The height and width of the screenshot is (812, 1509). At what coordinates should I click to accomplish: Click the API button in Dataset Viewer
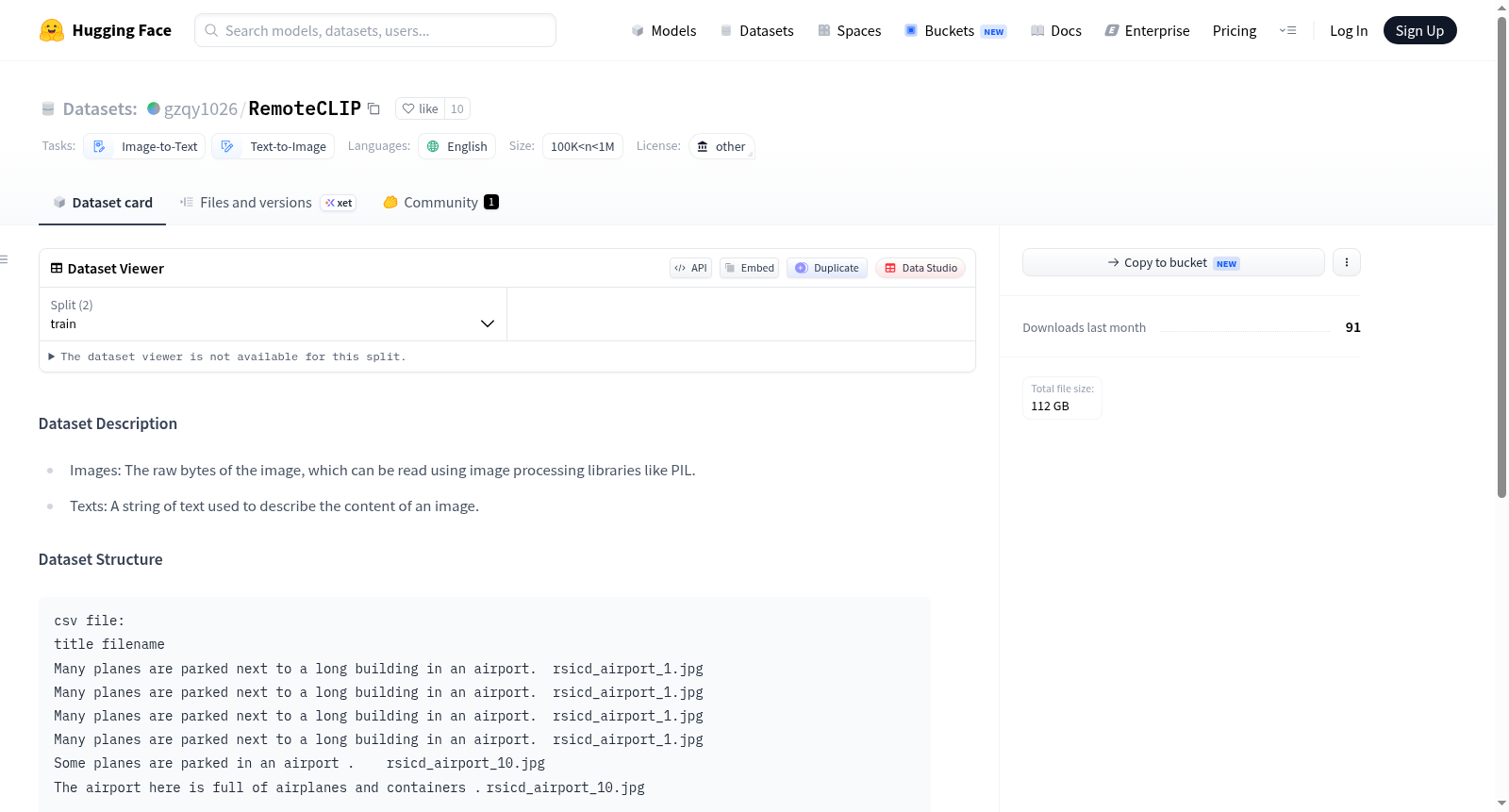pos(690,268)
